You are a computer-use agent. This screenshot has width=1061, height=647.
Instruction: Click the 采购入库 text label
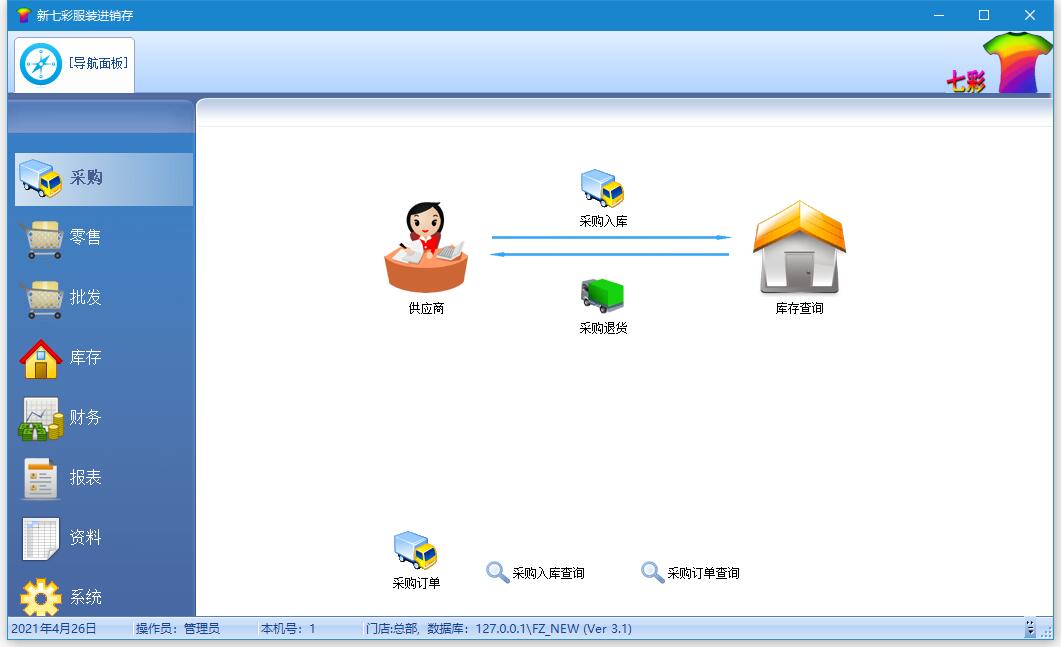(x=603, y=221)
